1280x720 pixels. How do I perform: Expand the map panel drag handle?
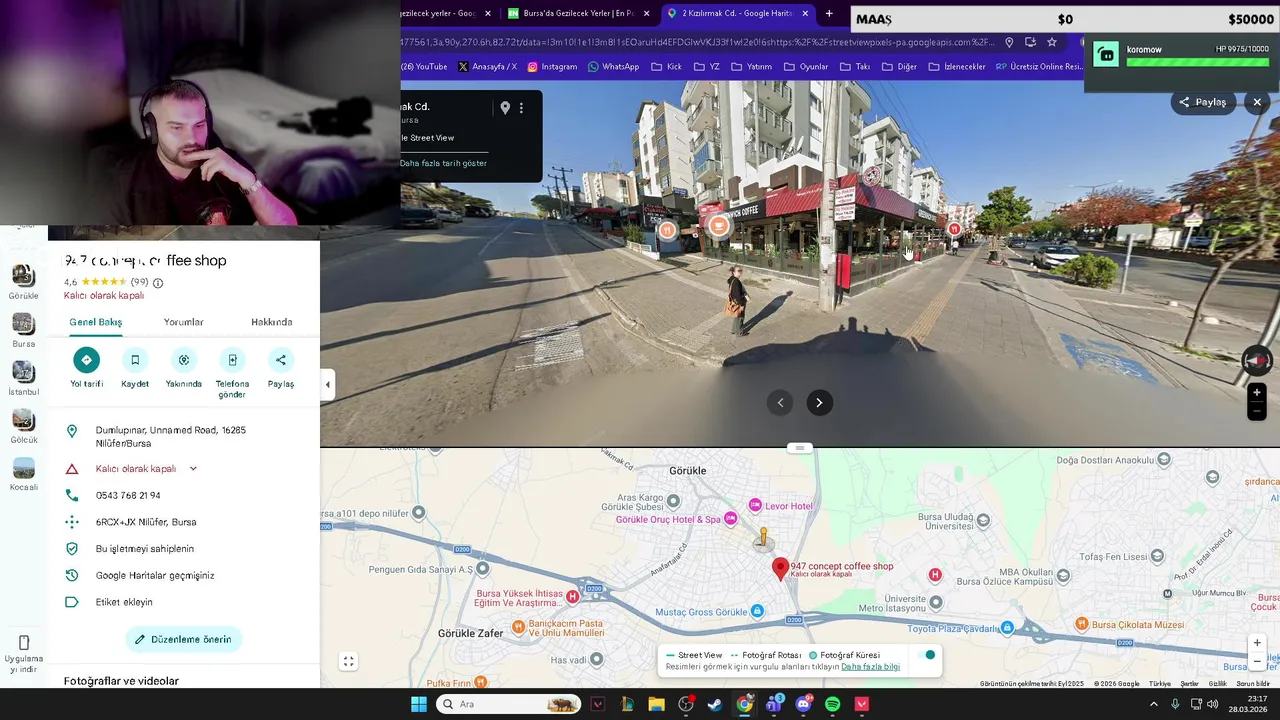click(x=799, y=448)
